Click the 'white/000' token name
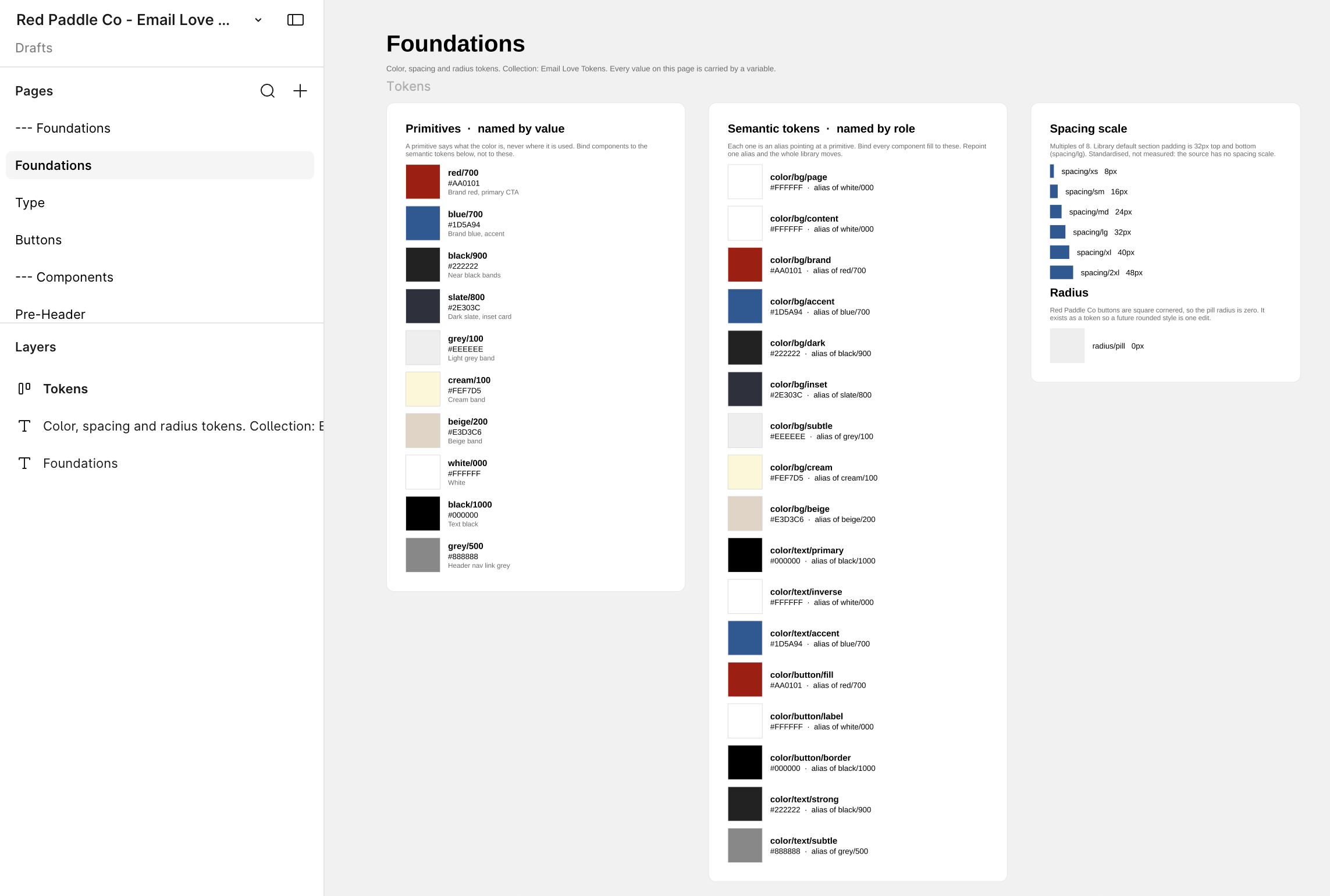 click(x=468, y=463)
